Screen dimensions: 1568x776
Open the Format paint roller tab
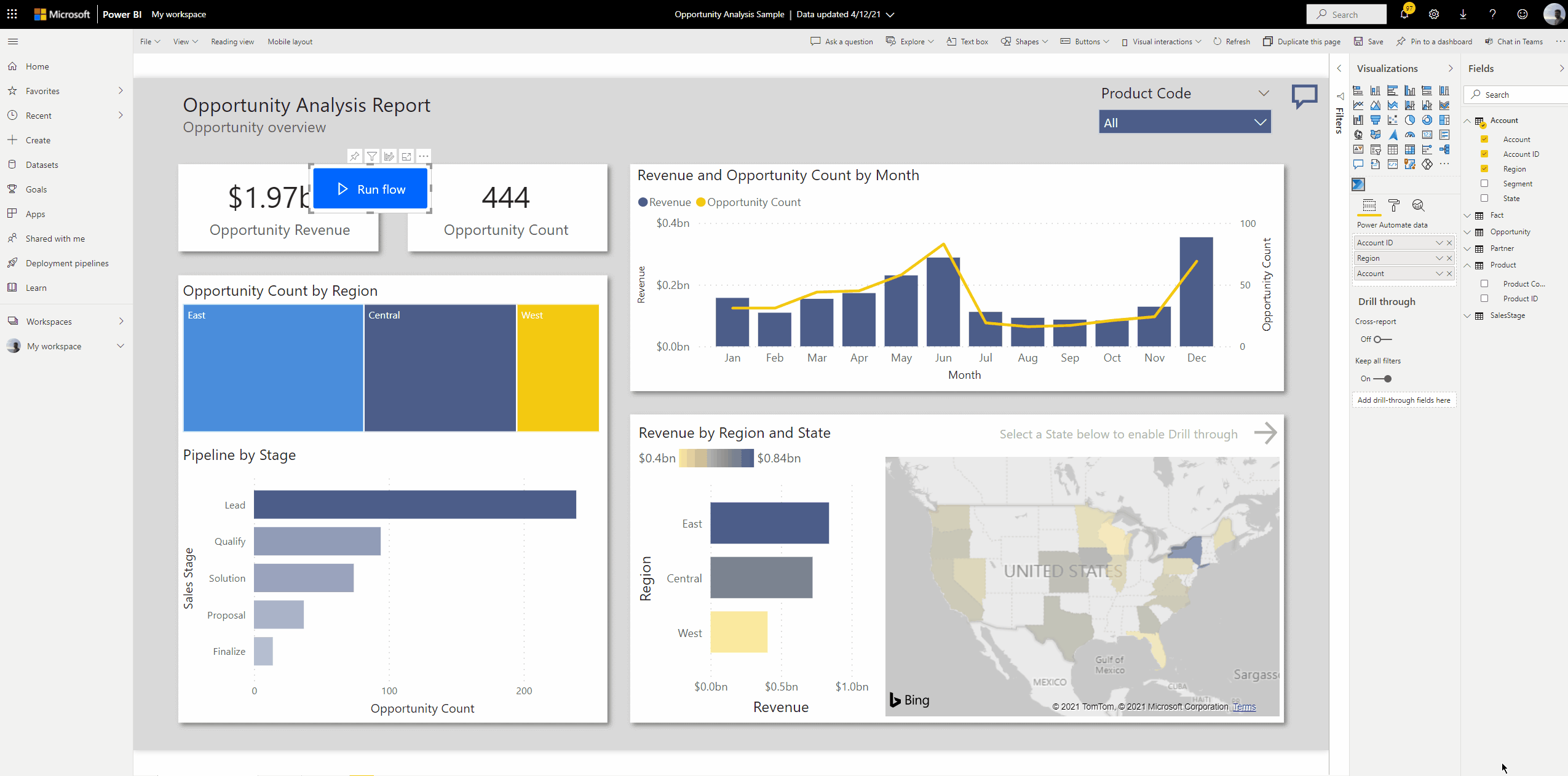[1394, 205]
